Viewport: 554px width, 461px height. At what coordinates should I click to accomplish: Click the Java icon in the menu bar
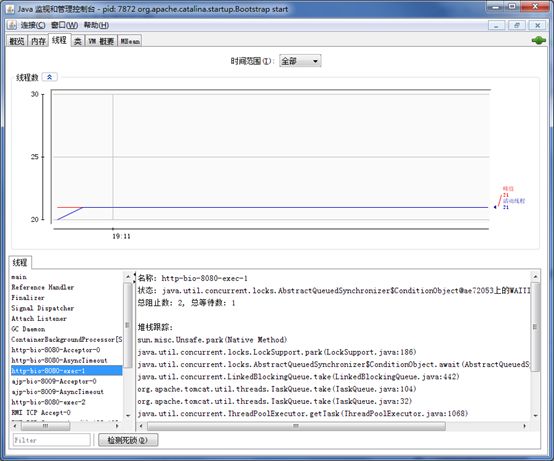(12, 25)
